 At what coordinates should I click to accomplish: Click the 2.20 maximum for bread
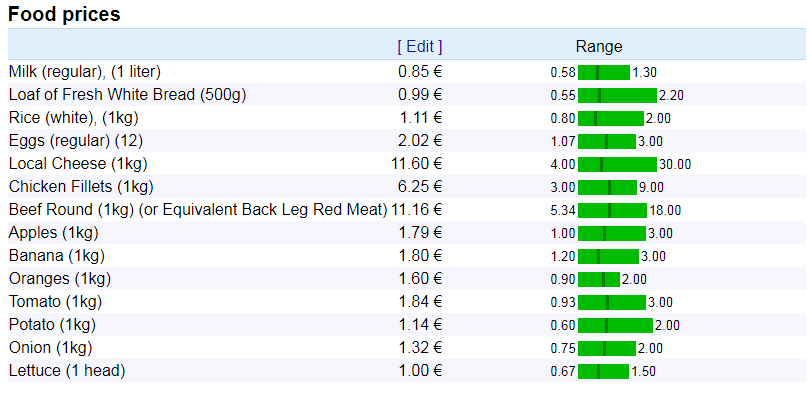point(672,96)
